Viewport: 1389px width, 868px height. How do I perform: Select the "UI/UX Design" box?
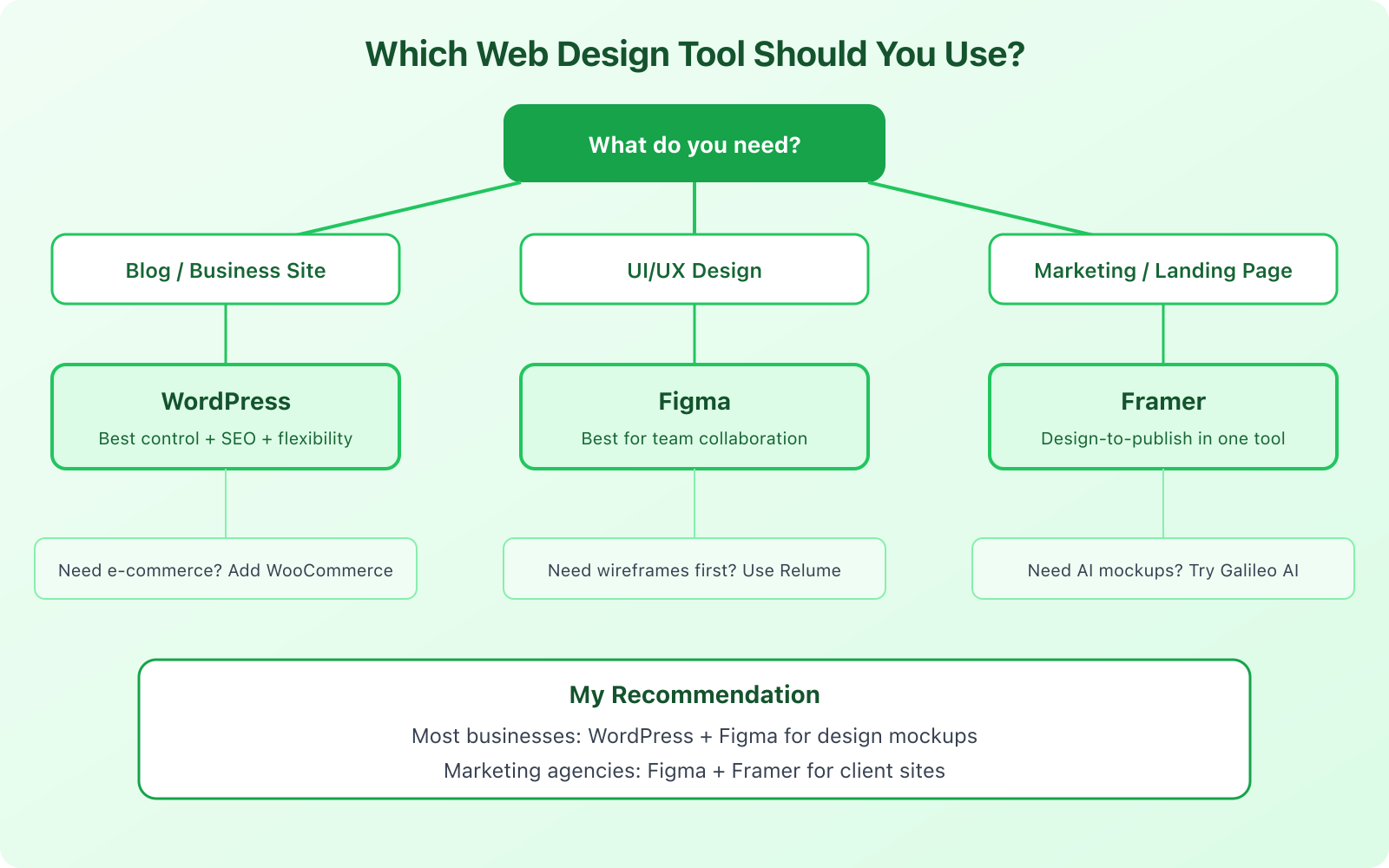click(694, 269)
